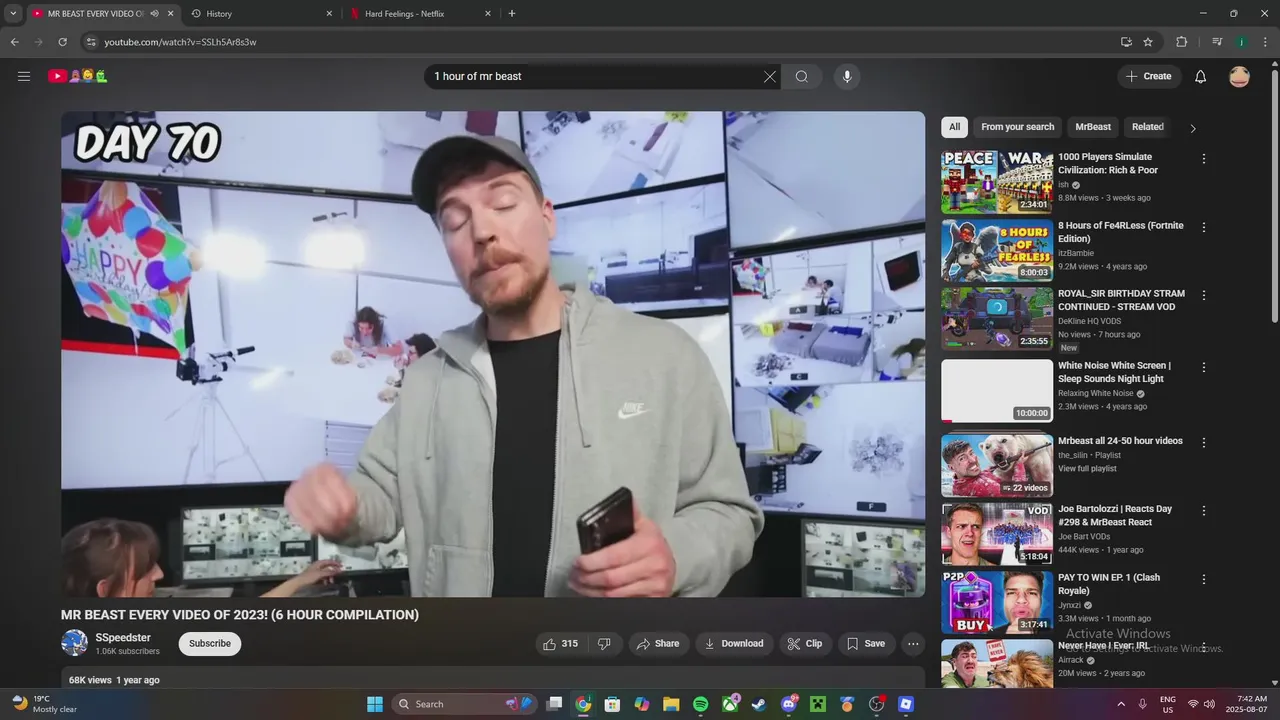Screen dimensions: 1280x720
Task: Click the Chrome address bar URL
Action: [180, 42]
